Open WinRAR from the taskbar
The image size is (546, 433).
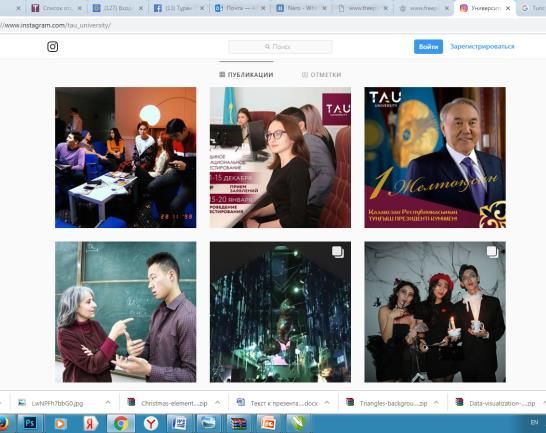point(239,423)
